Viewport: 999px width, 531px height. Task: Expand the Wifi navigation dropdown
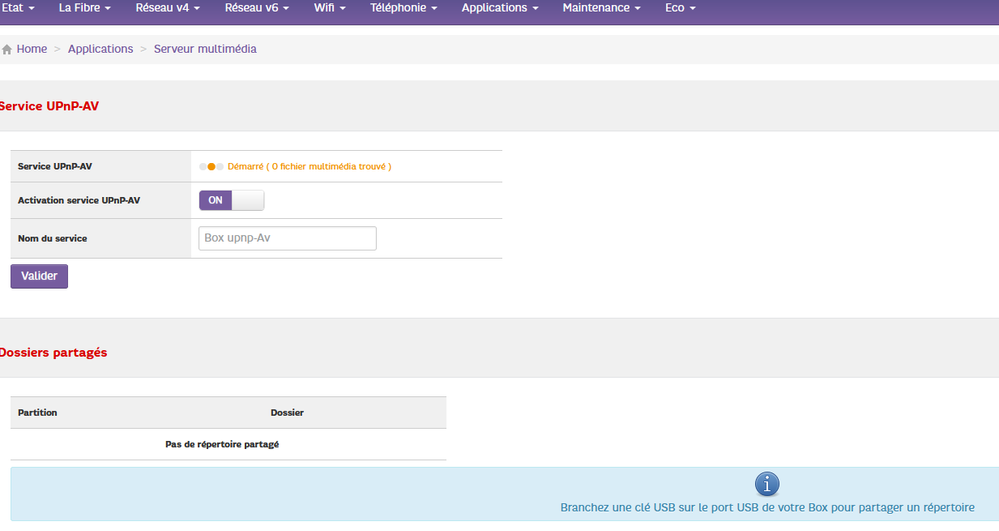coord(329,8)
